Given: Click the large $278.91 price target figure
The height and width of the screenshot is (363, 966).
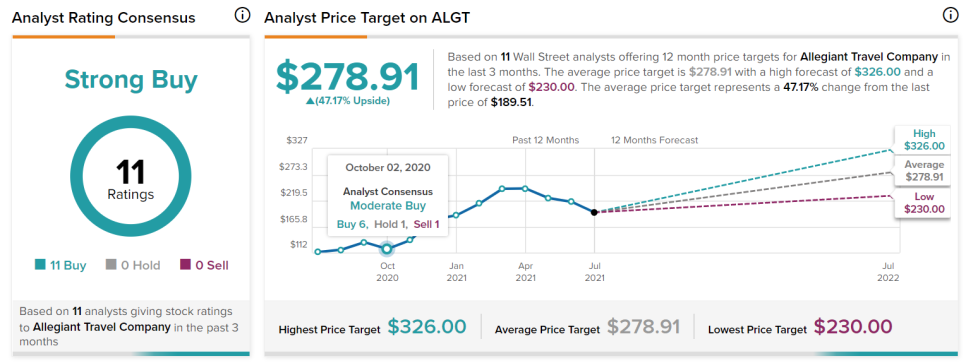Looking at the screenshot, I should coord(347,76).
